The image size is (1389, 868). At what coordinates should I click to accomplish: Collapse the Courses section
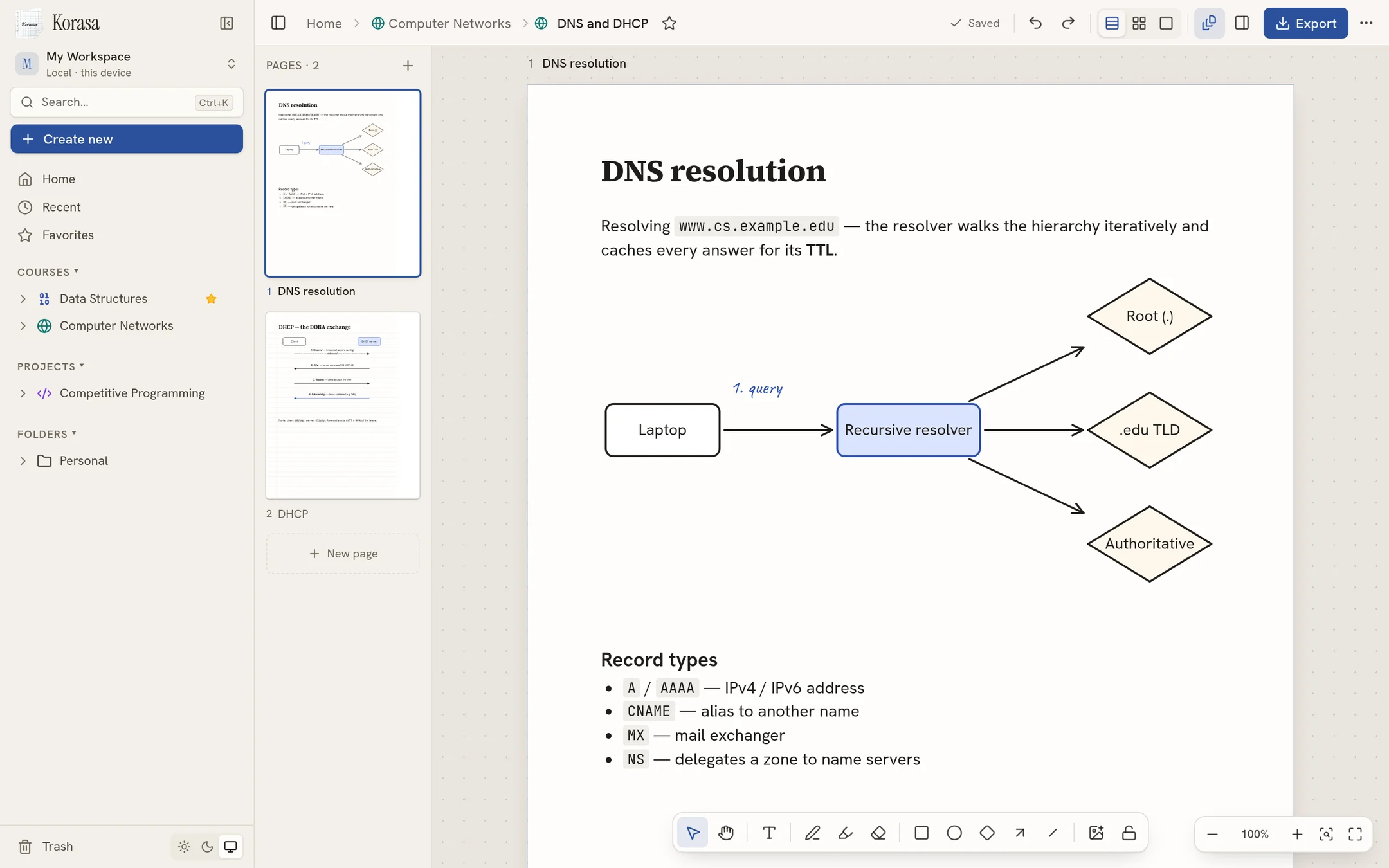(x=48, y=272)
